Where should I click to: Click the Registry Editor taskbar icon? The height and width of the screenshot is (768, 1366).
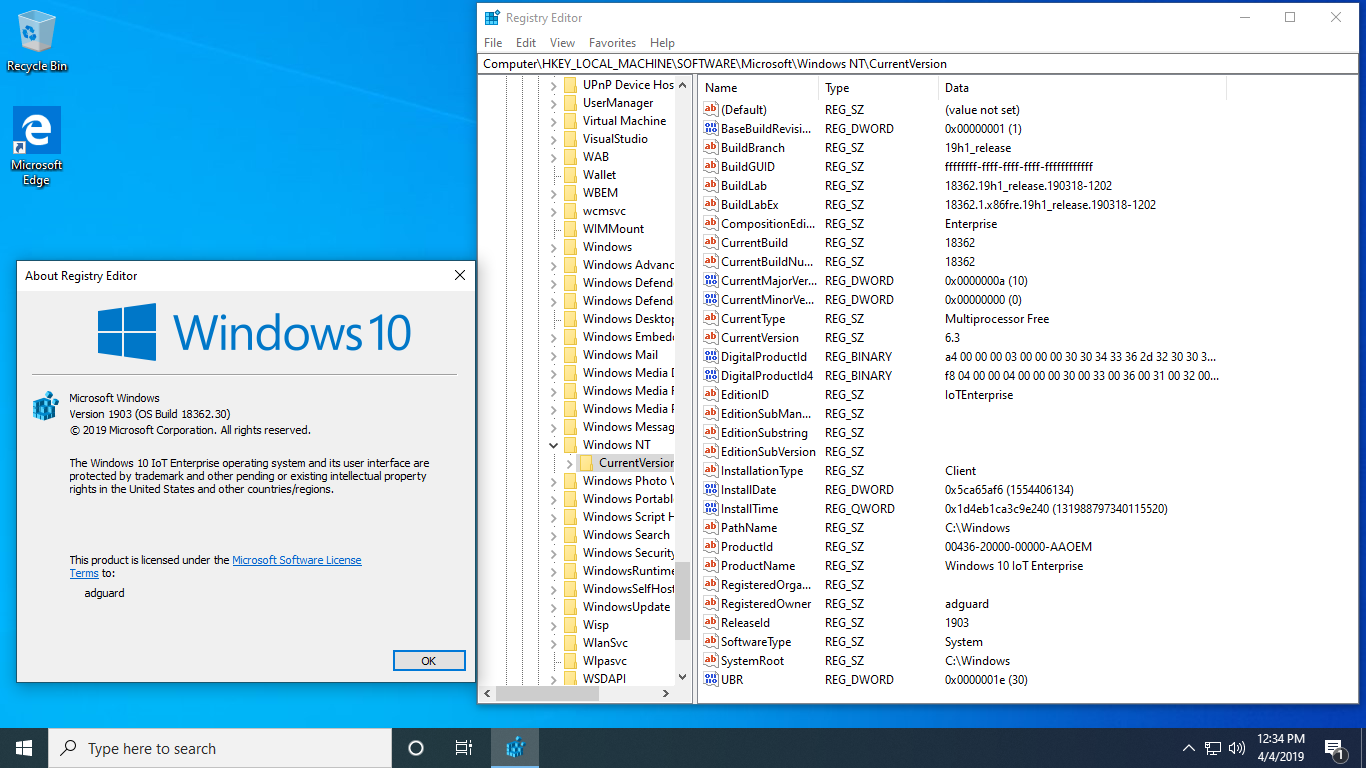click(x=515, y=748)
